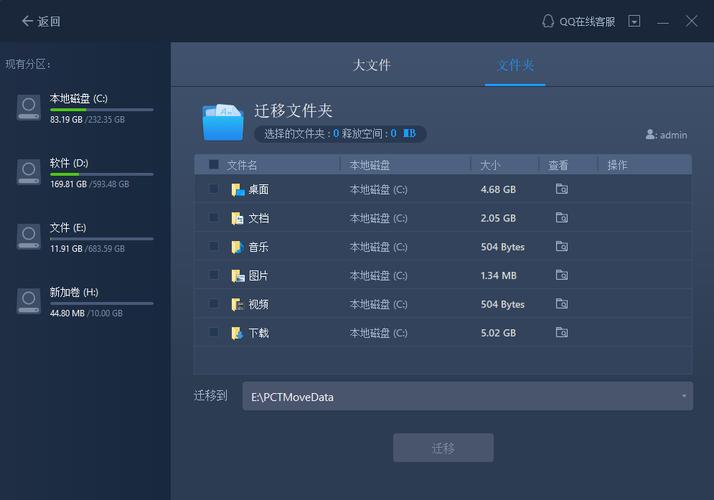The height and width of the screenshot is (500, 714).
Task: Click the E: drive disk icon
Action: (x=29, y=237)
